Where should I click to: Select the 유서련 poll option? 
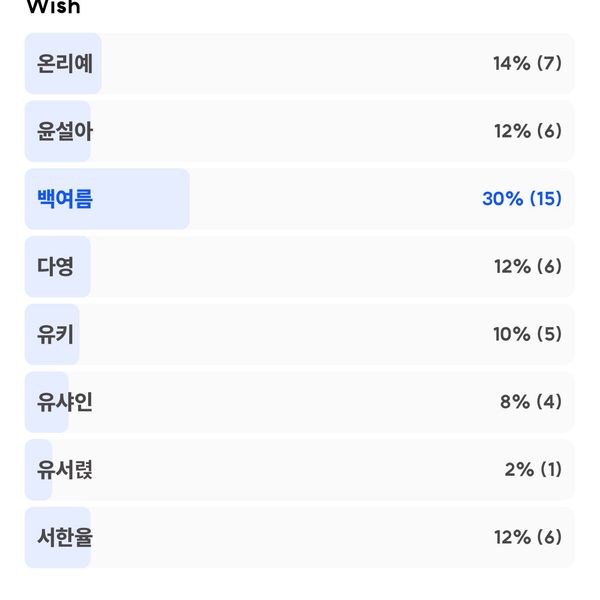(300, 470)
